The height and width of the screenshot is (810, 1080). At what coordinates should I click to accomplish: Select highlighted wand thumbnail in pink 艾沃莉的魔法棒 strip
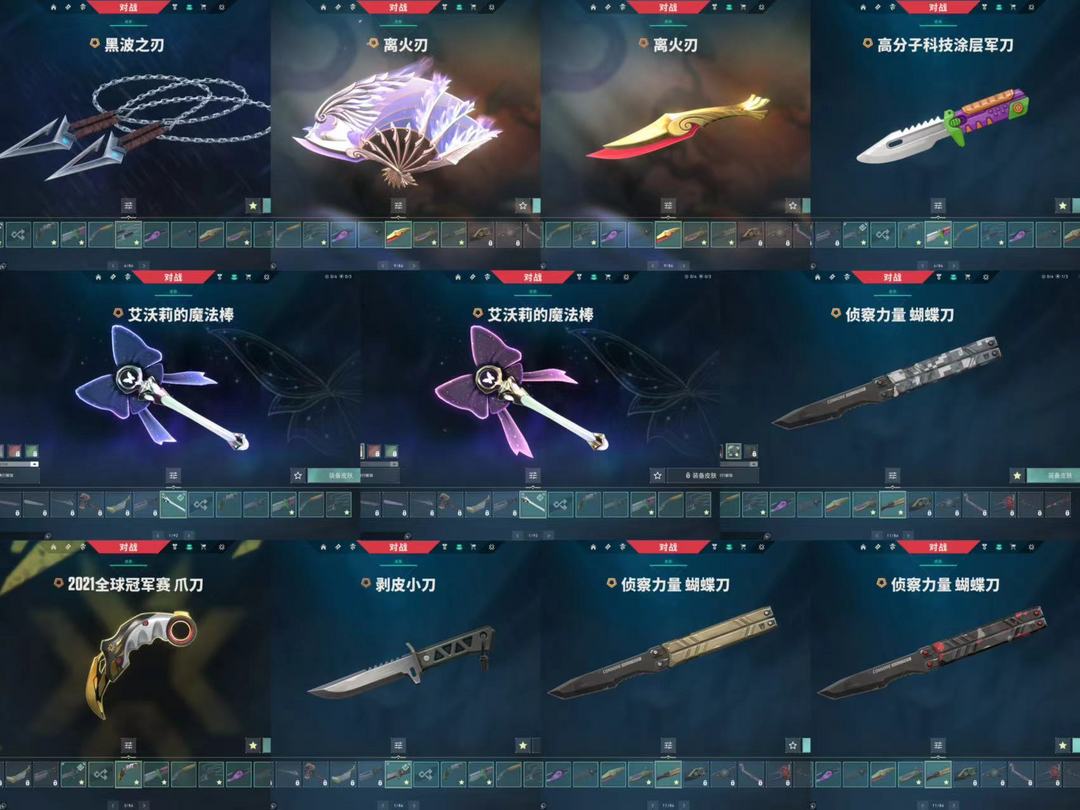[x=532, y=504]
